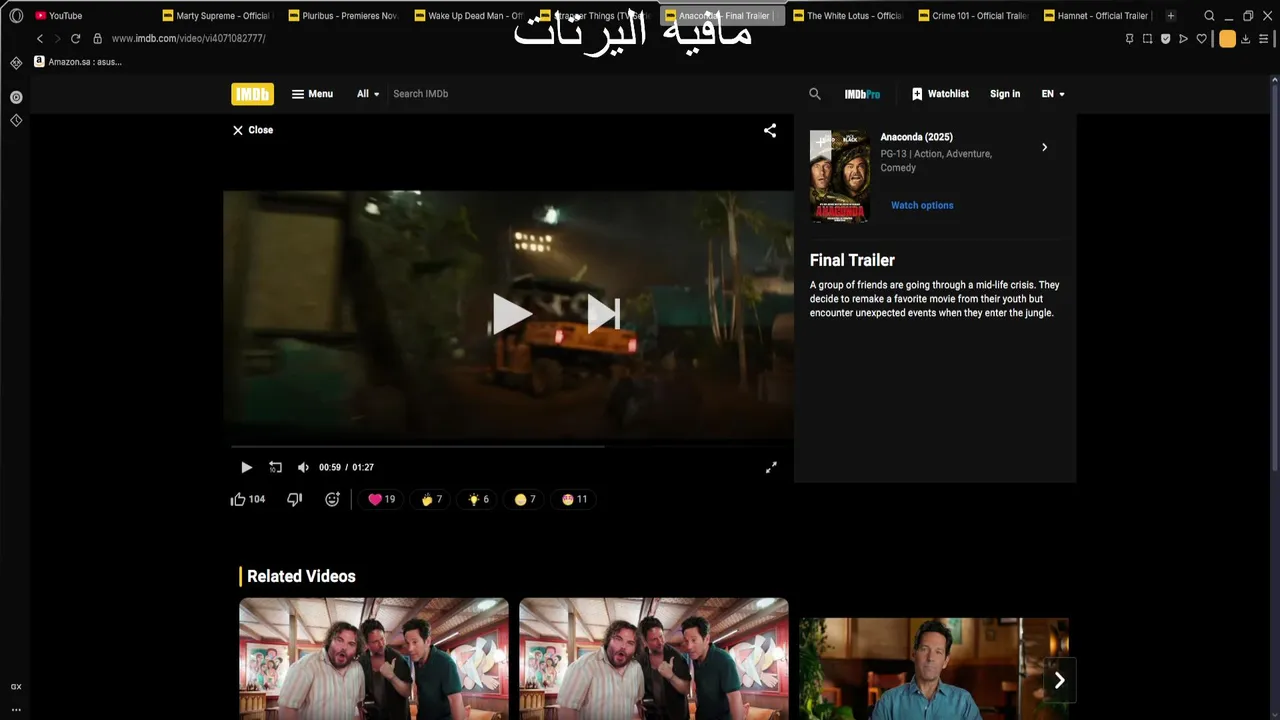The width and height of the screenshot is (1280, 720).
Task: Expand the EN language dropdown
Action: (x=1053, y=94)
